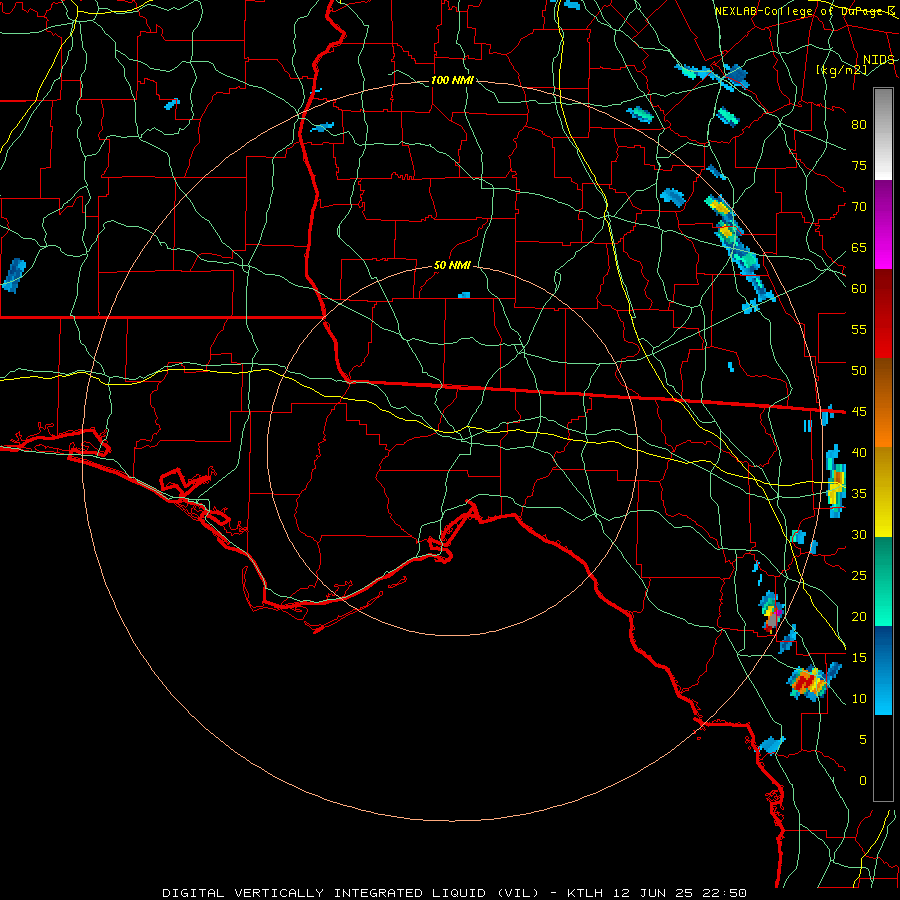Screen dimensions: 900x900
Task: Click the blue echo at far left edge
Action: [x=14, y=276]
